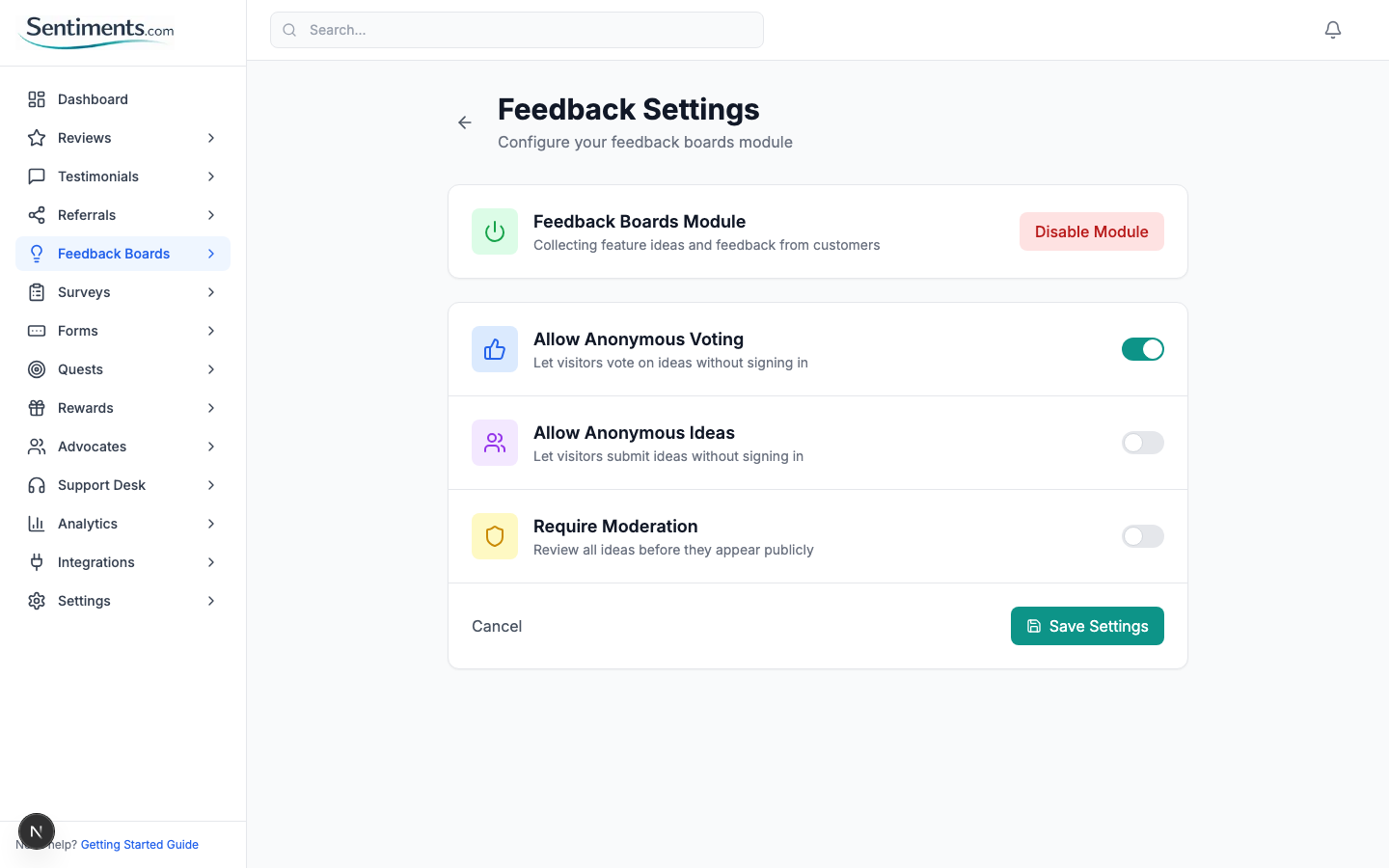Click the Save Settings button
This screenshot has height=868, width=1389.
click(1087, 626)
